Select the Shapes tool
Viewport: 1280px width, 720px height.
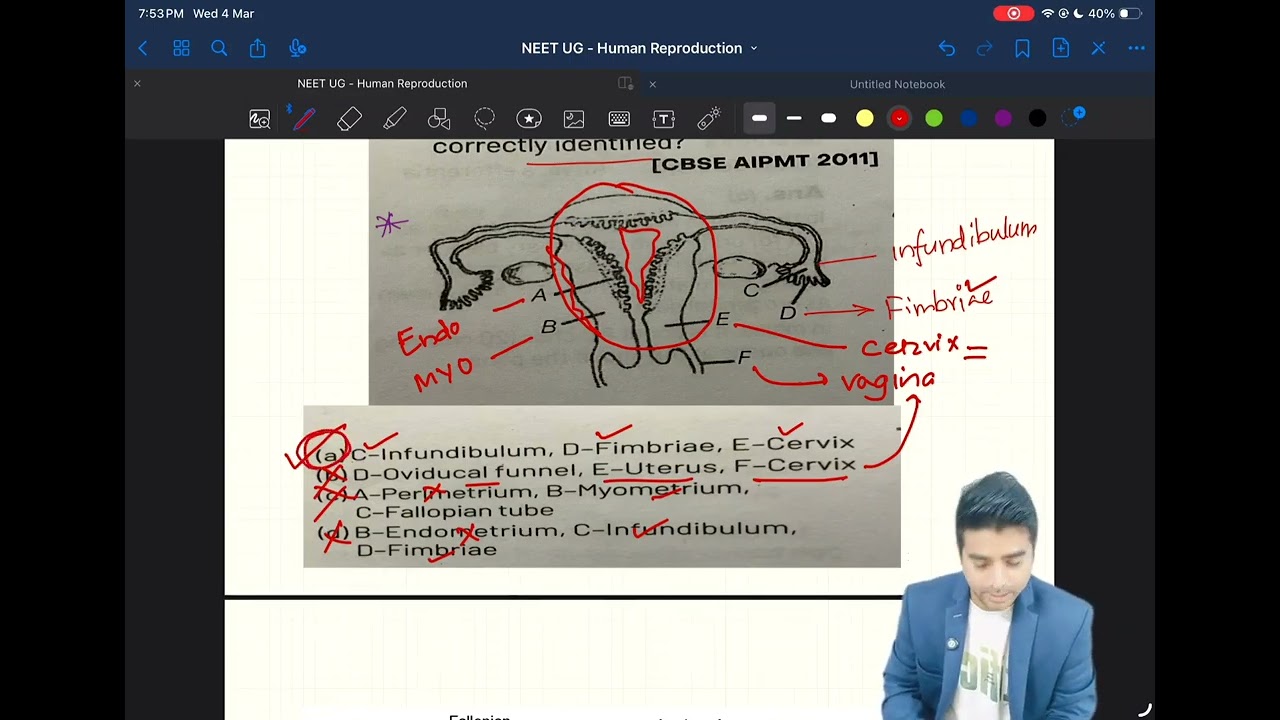pos(439,119)
